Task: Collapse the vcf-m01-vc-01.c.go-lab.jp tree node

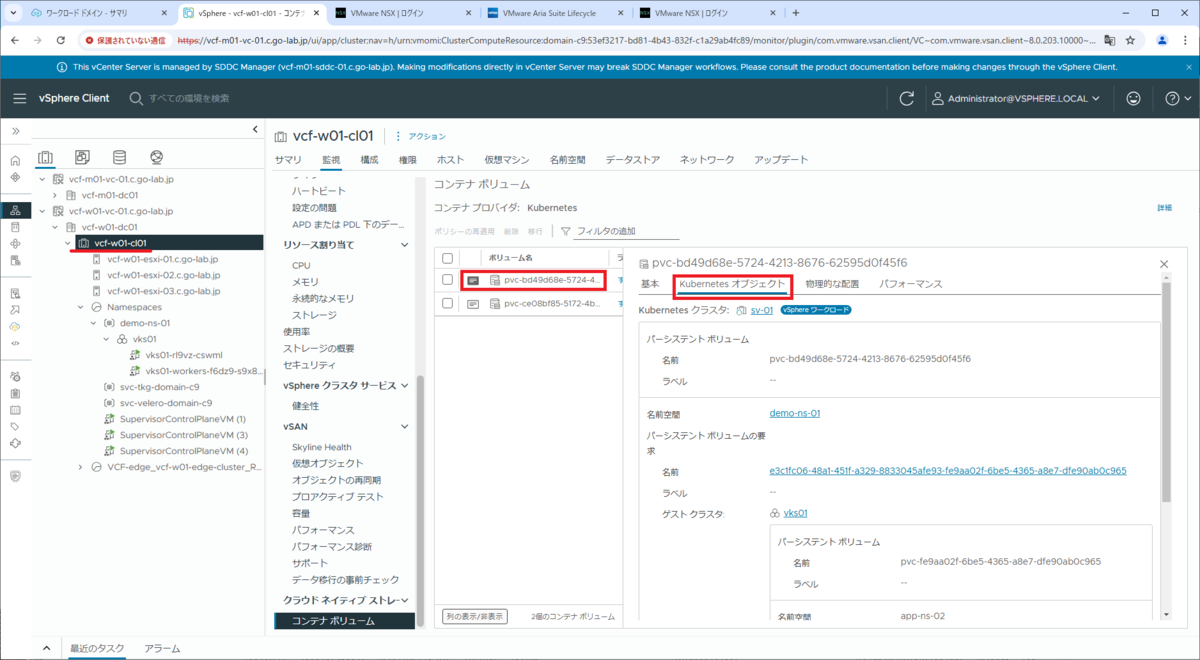Action: (42, 179)
